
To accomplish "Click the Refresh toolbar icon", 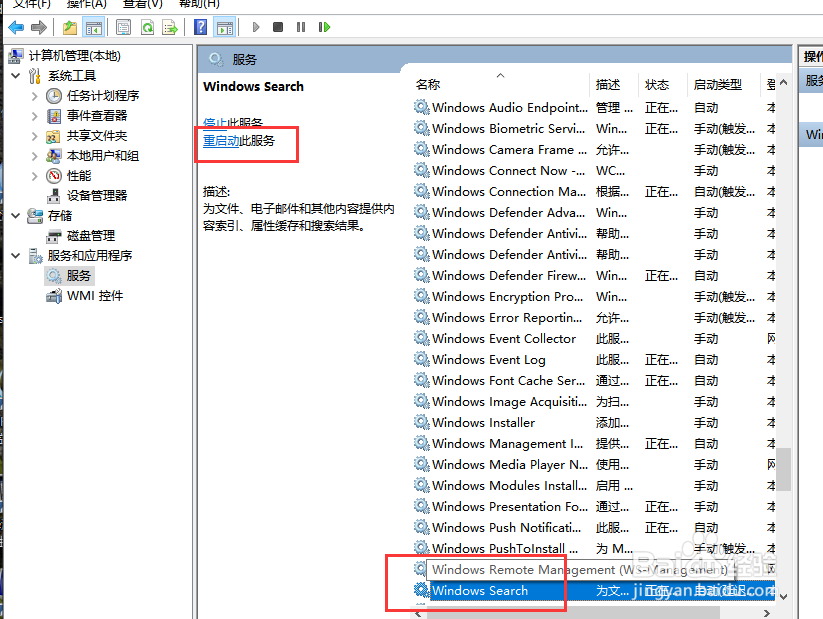I will coord(147,27).
